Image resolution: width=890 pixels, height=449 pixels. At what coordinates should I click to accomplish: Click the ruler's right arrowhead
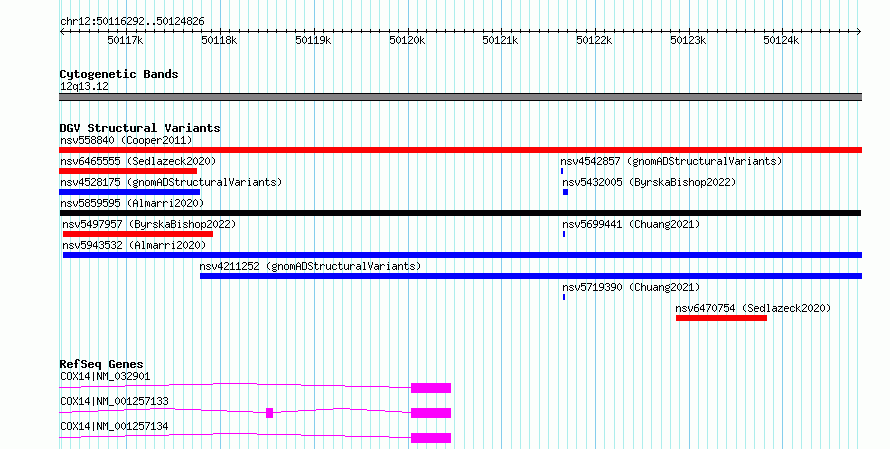click(x=859, y=32)
